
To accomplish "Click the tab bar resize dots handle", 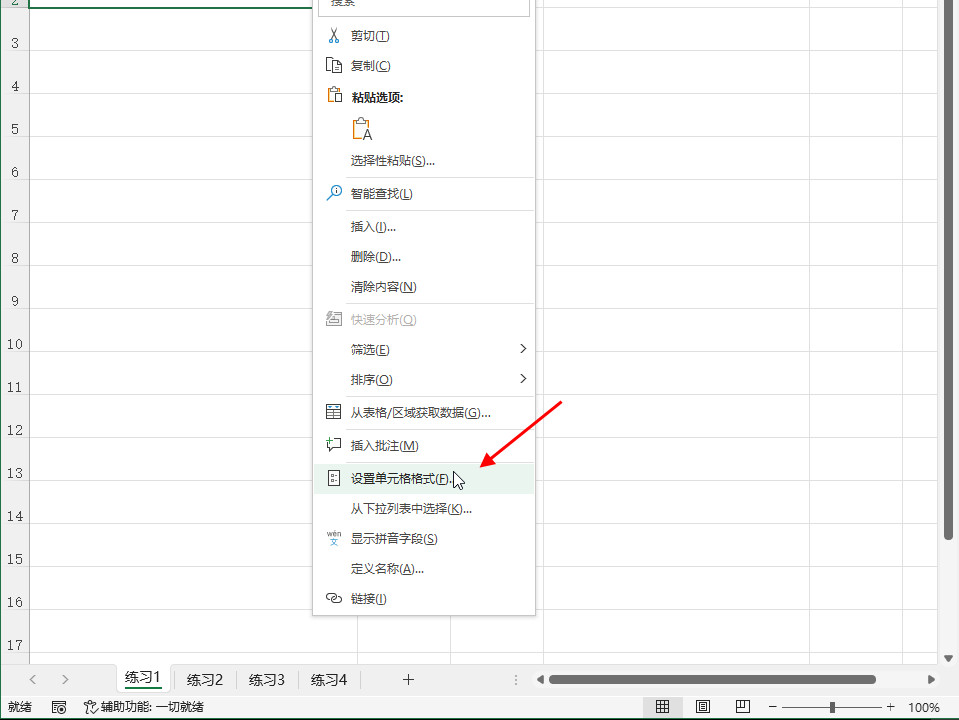I will (x=516, y=680).
